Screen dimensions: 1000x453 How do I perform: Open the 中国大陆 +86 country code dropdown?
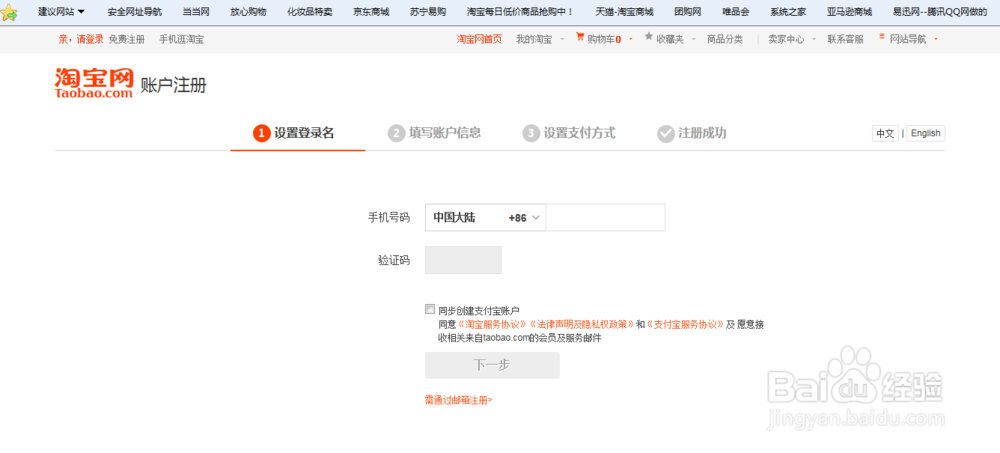[x=485, y=218]
